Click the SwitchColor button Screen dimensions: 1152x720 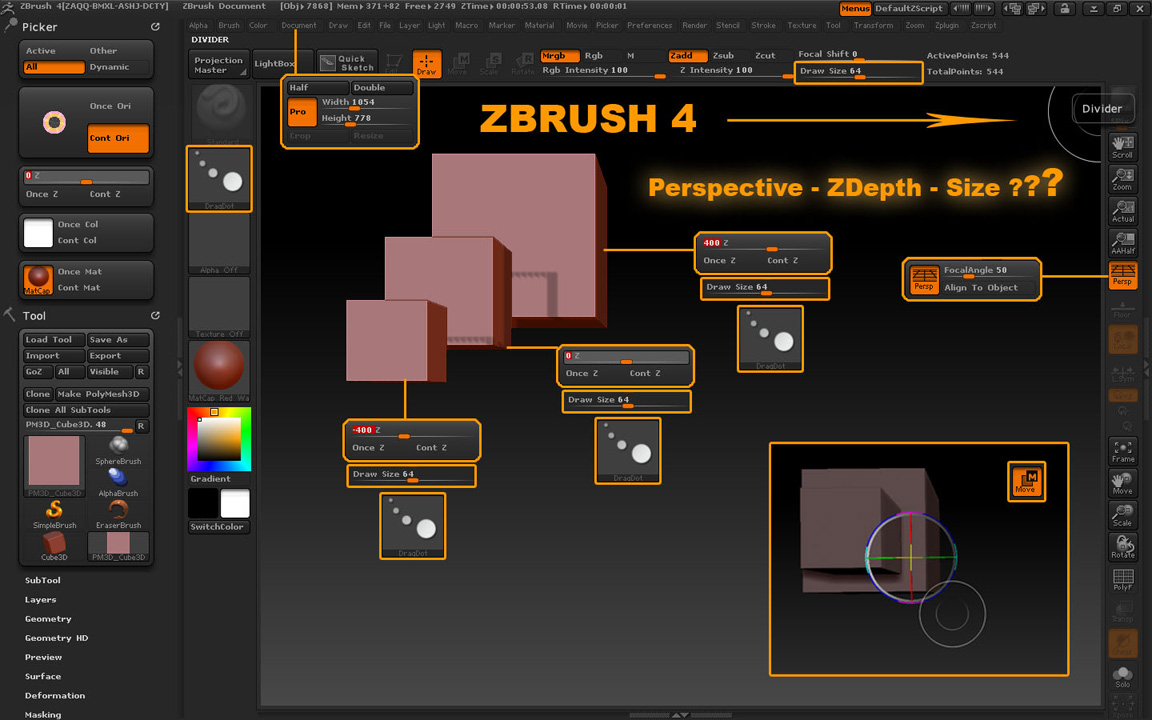click(219, 527)
